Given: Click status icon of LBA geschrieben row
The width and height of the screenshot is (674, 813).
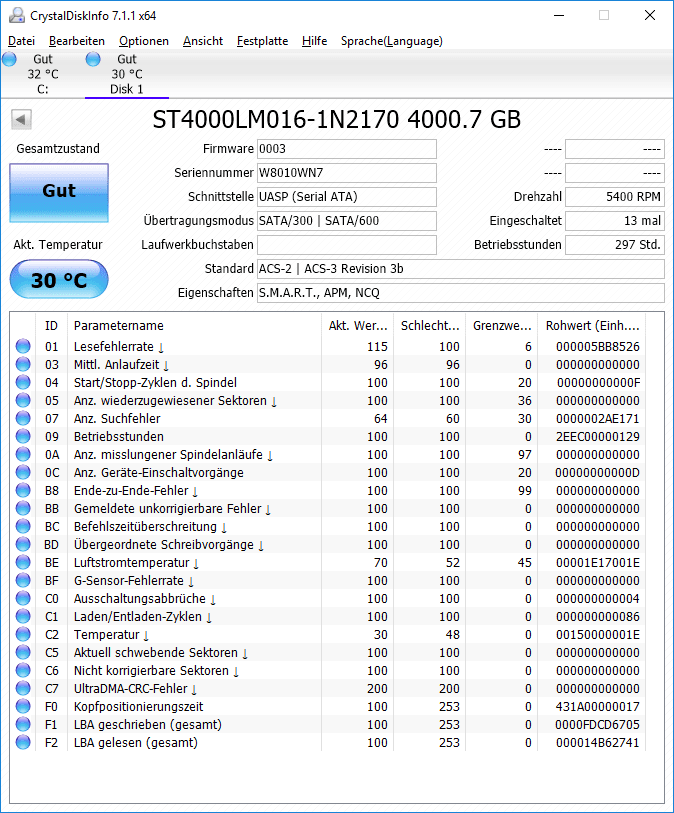Looking at the screenshot, I should pyautogui.click(x=23, y=724).
